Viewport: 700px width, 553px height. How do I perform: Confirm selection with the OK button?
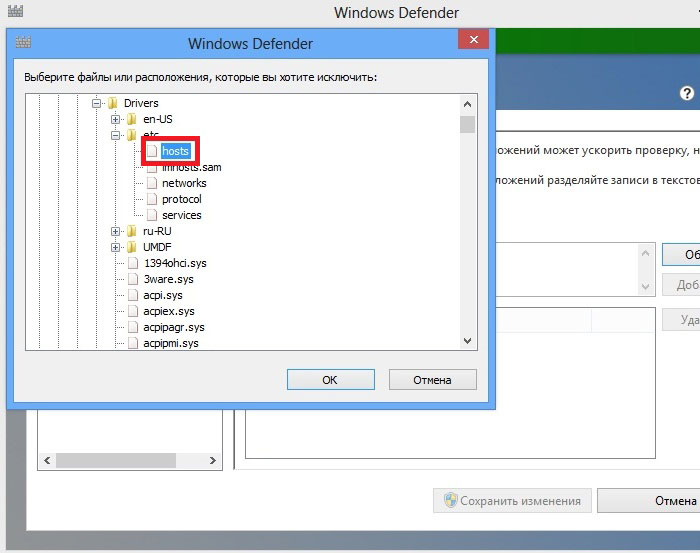point(330,380)
